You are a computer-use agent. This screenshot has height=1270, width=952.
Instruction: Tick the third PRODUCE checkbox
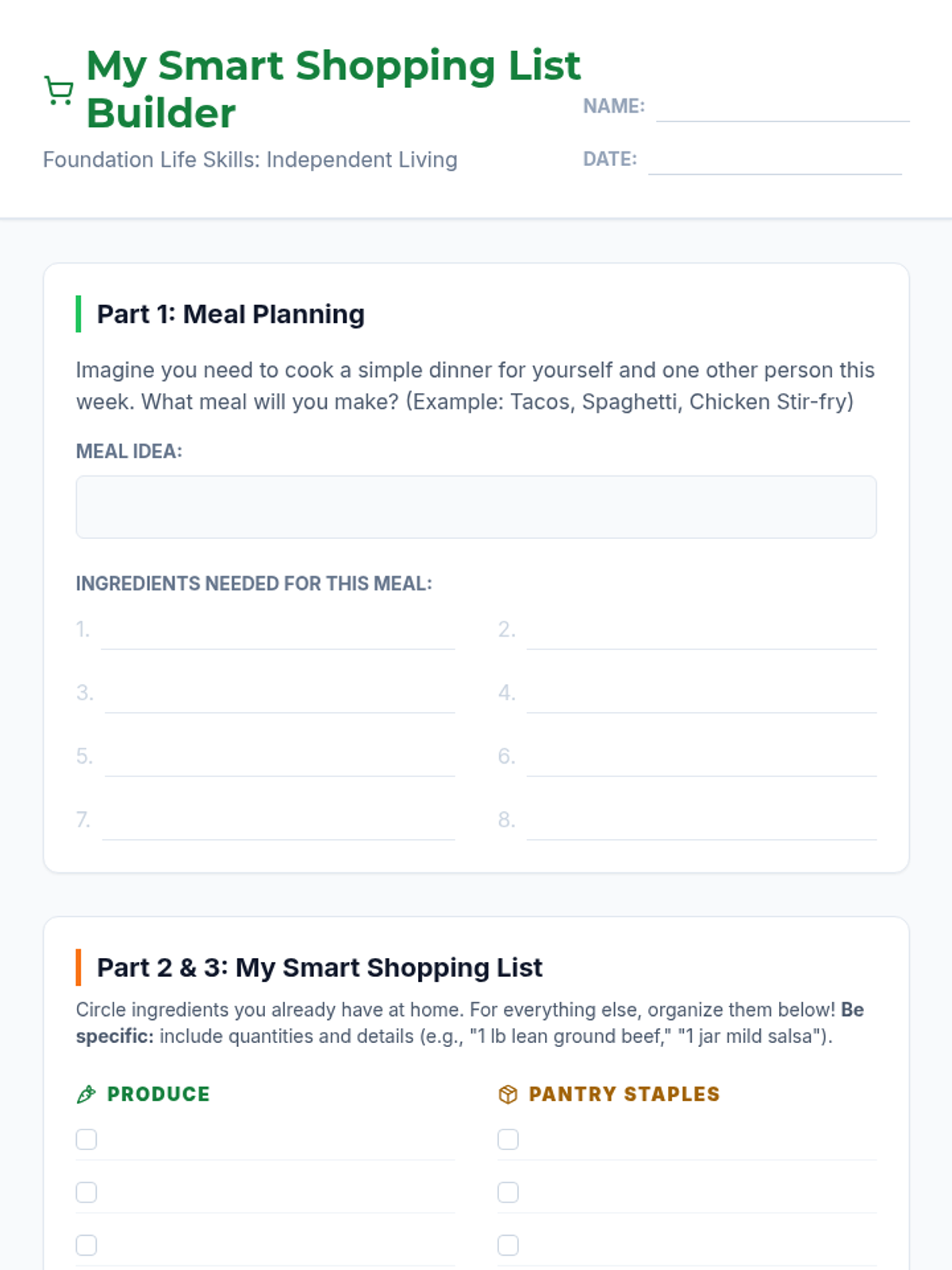pyautogui.click(x=86, y=1245)
